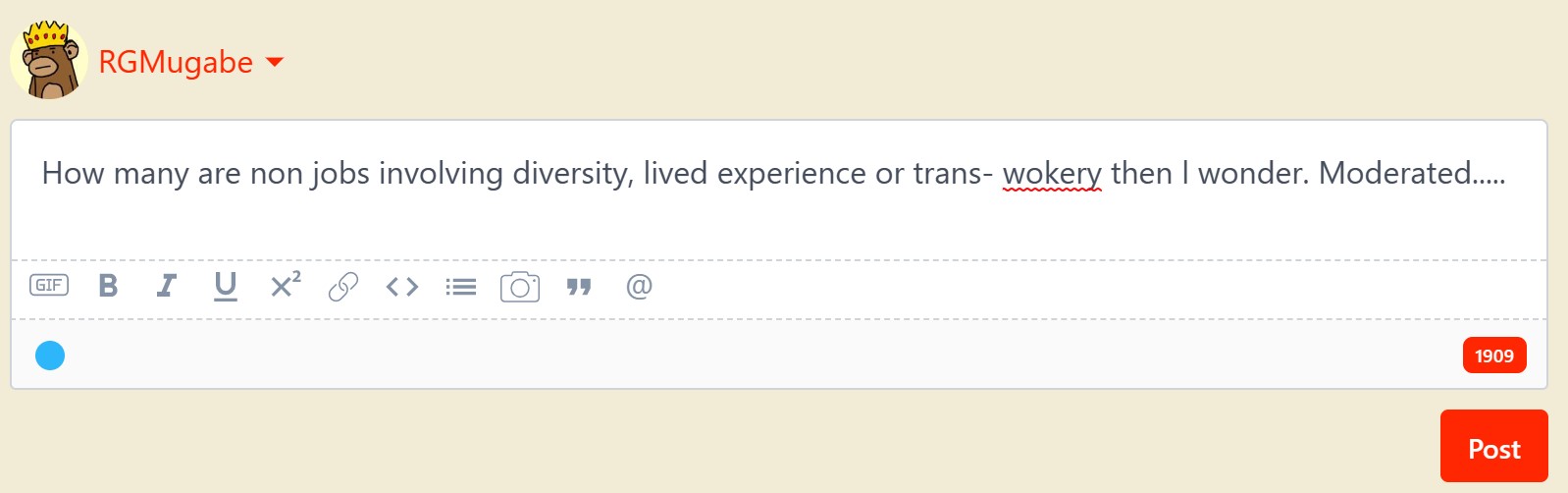The height and width of the screenshot is (493, 1568).
Task: Click the word "Moderated" in the comment
Action: tap(1394, 173)
